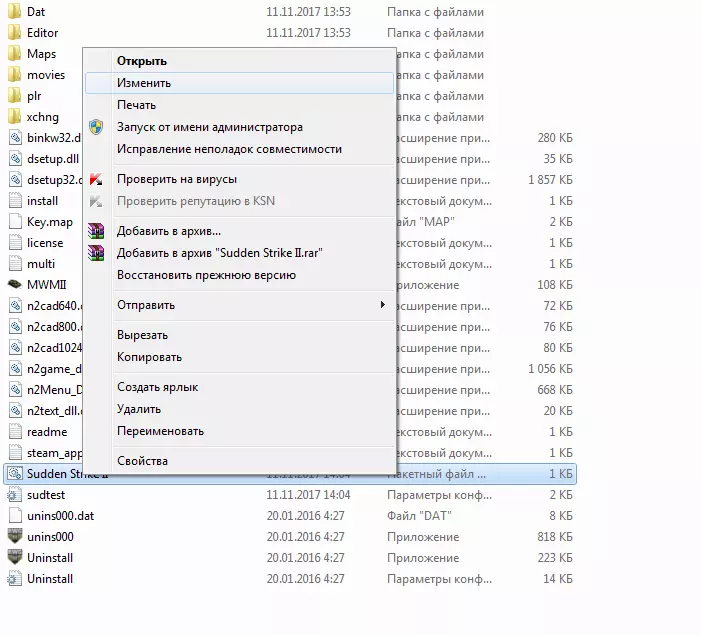Viewport: 701px width, 635px height.
Task: Click the Файл "DAT" type cell
Action: 419,516
